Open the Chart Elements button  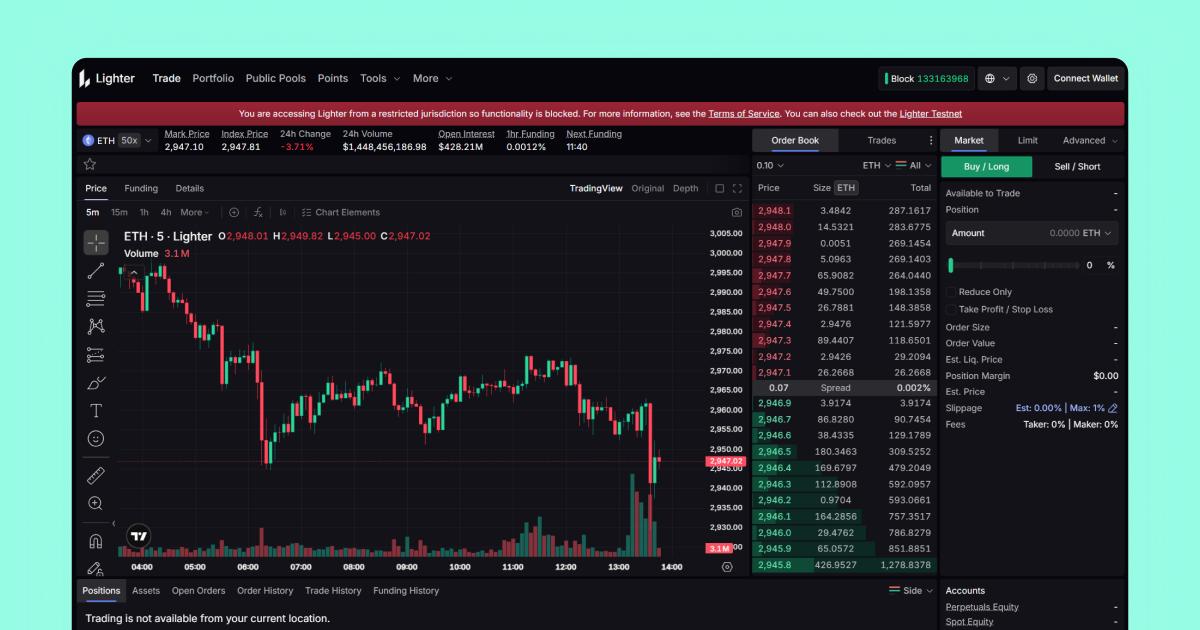[x=341, y=212]
